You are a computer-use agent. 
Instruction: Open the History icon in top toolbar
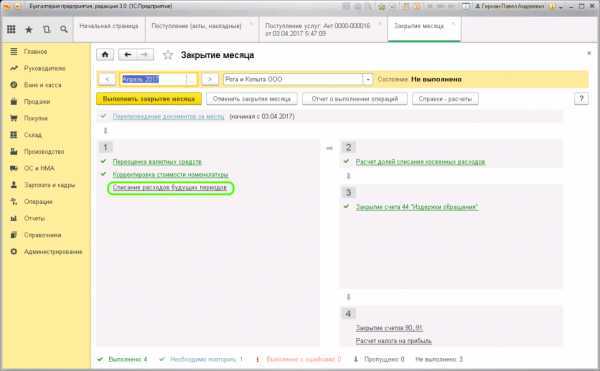click(46, 29)
